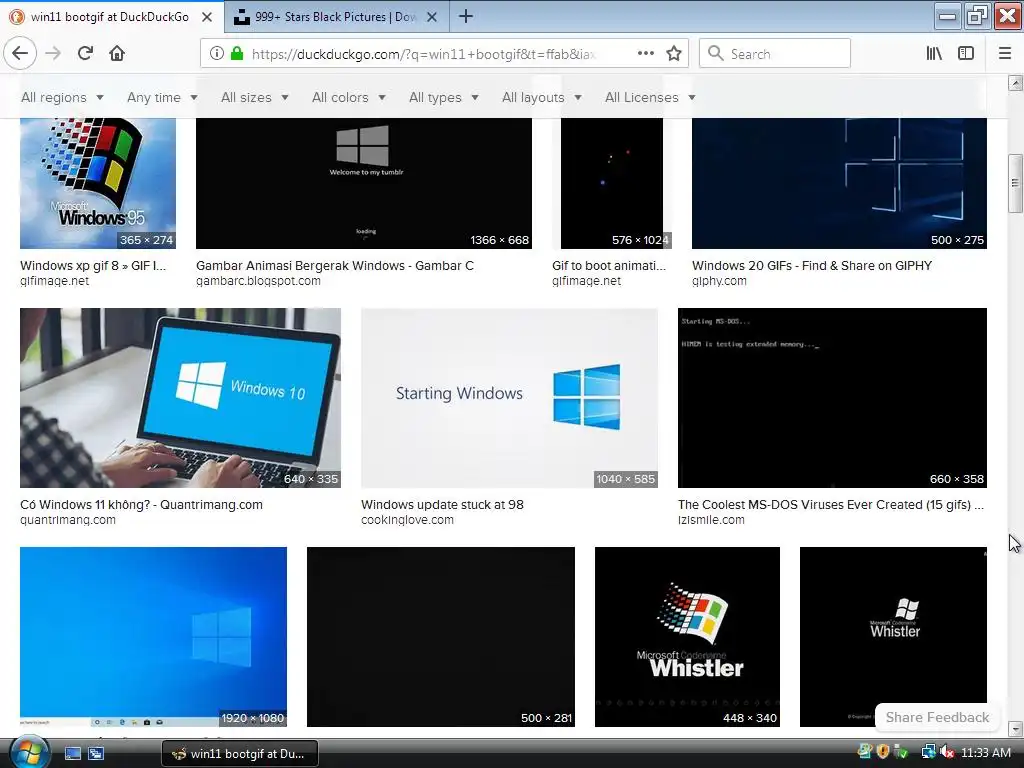Reload the current page
Viewport: 1024px width, 768px height.
(85, 54)
